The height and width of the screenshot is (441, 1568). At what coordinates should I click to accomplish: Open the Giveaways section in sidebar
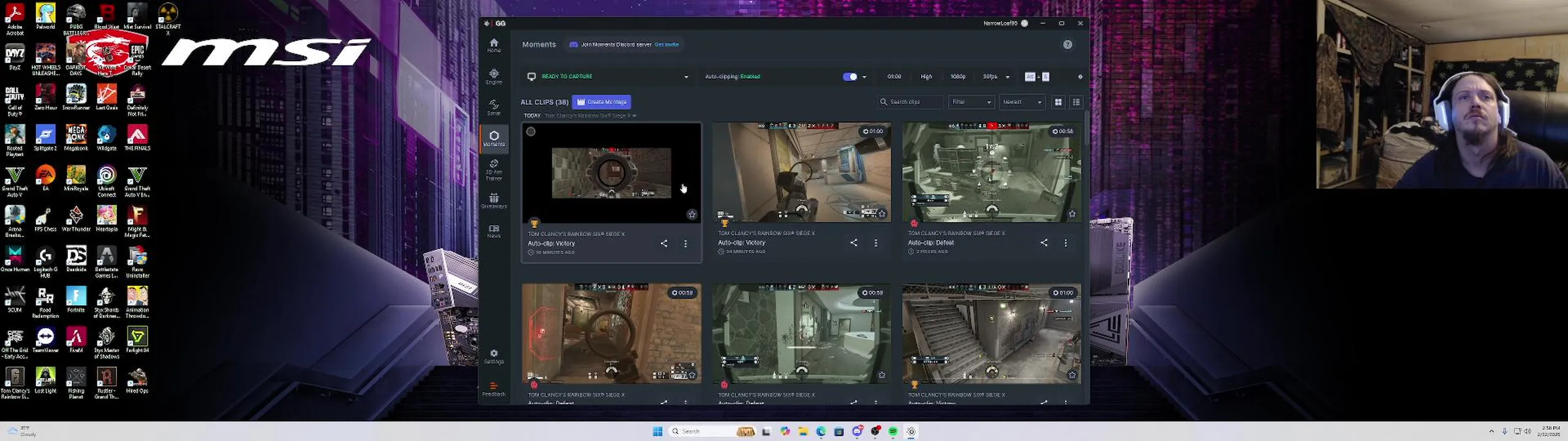pyautogui.click(x=494, y=201)
